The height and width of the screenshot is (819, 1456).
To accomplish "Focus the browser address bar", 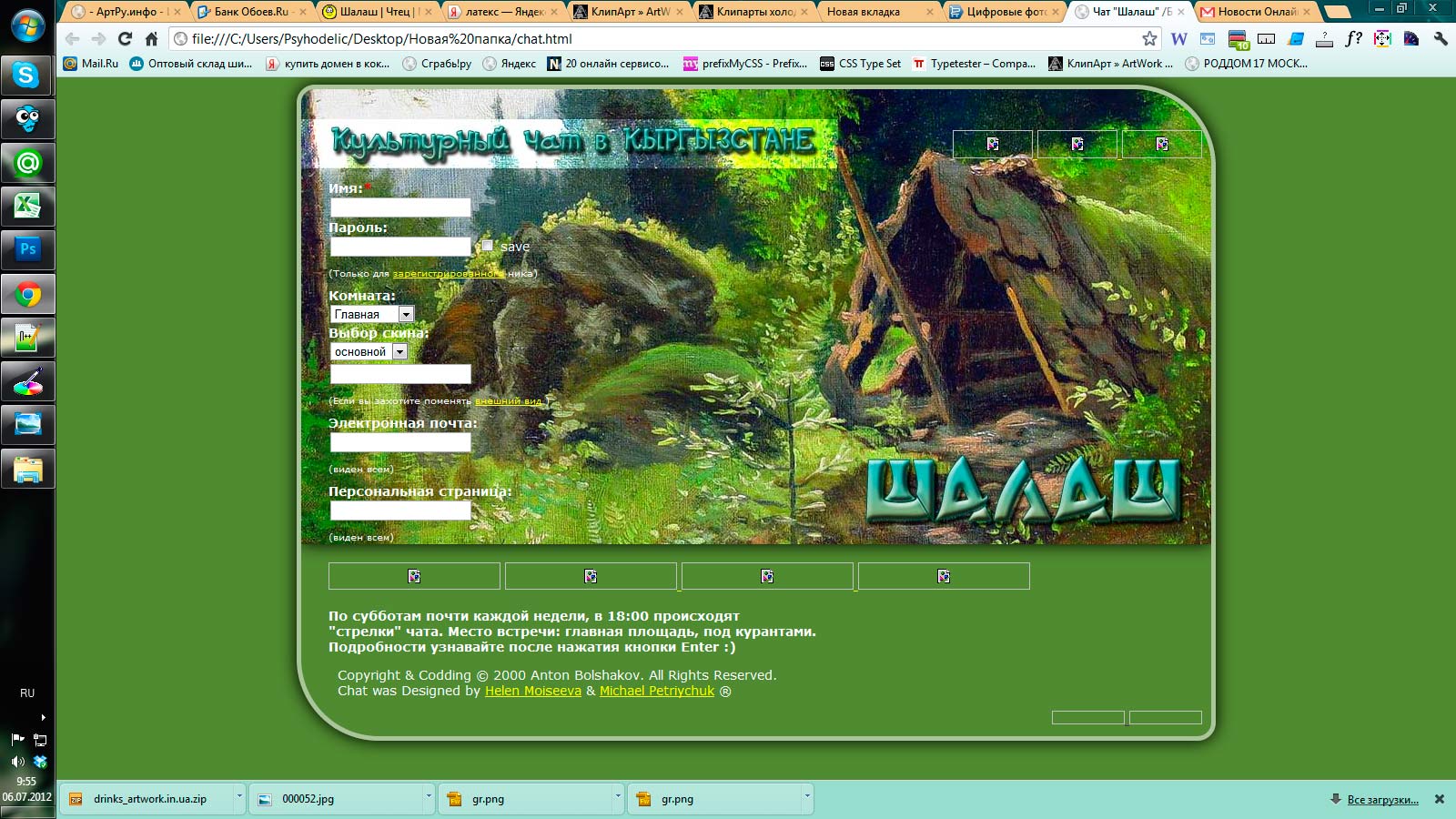I will (664, 39).
